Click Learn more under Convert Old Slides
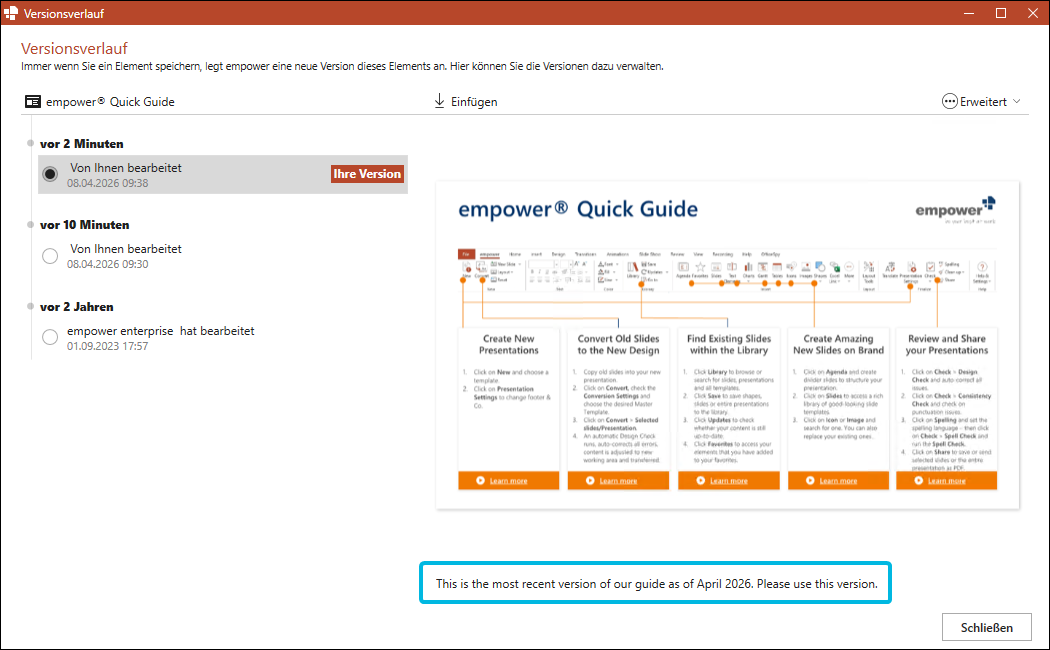The height and width of the screenshot is (650, 1050). click(618, 481)
